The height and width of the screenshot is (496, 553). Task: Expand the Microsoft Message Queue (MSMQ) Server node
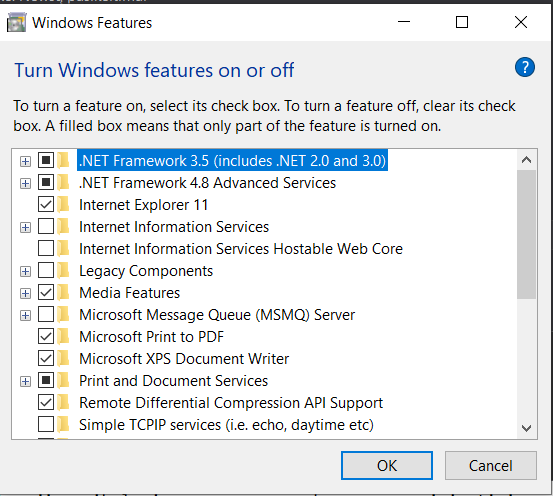pyautogui.click(x=25, y=315)
